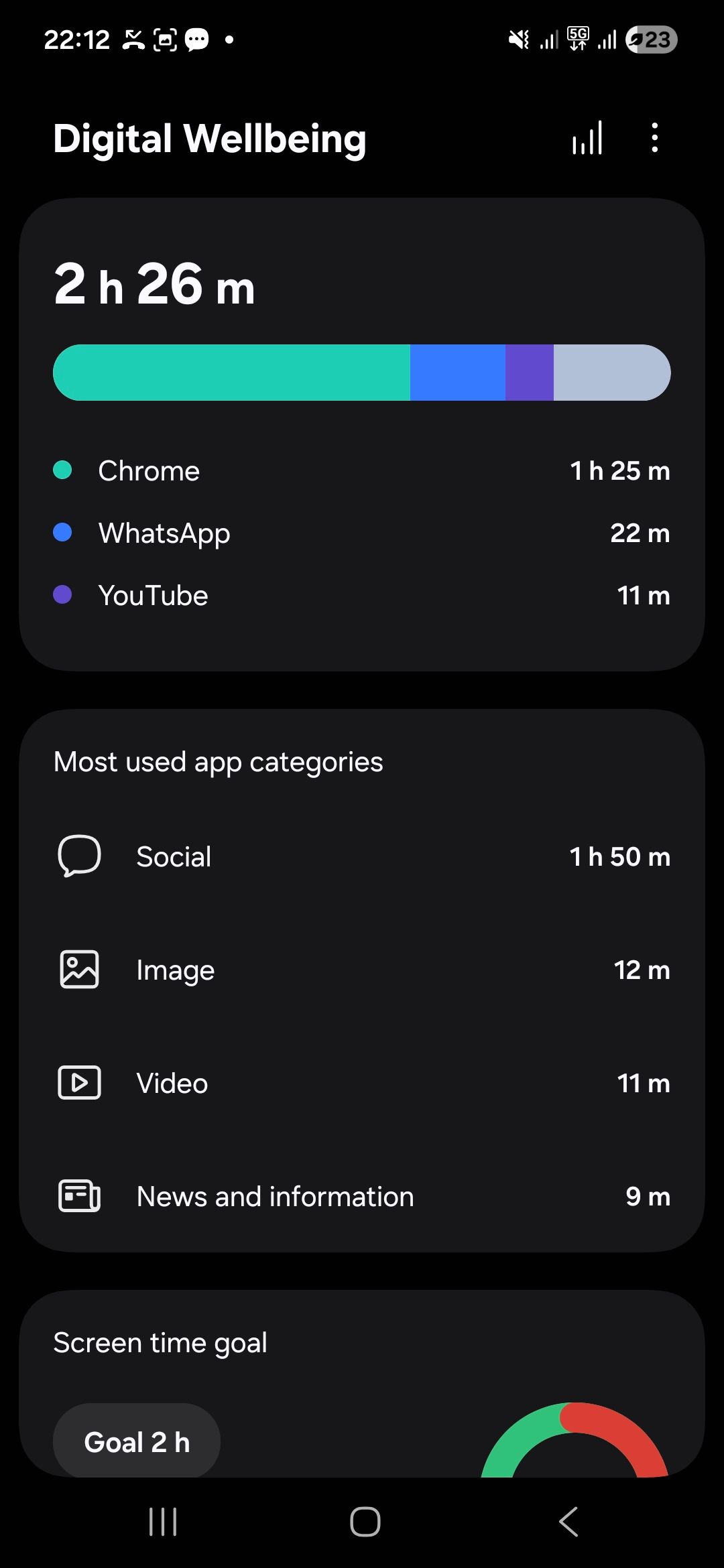Open the three-dot more options menu
724x1568 pixels.
click(654, 138)
